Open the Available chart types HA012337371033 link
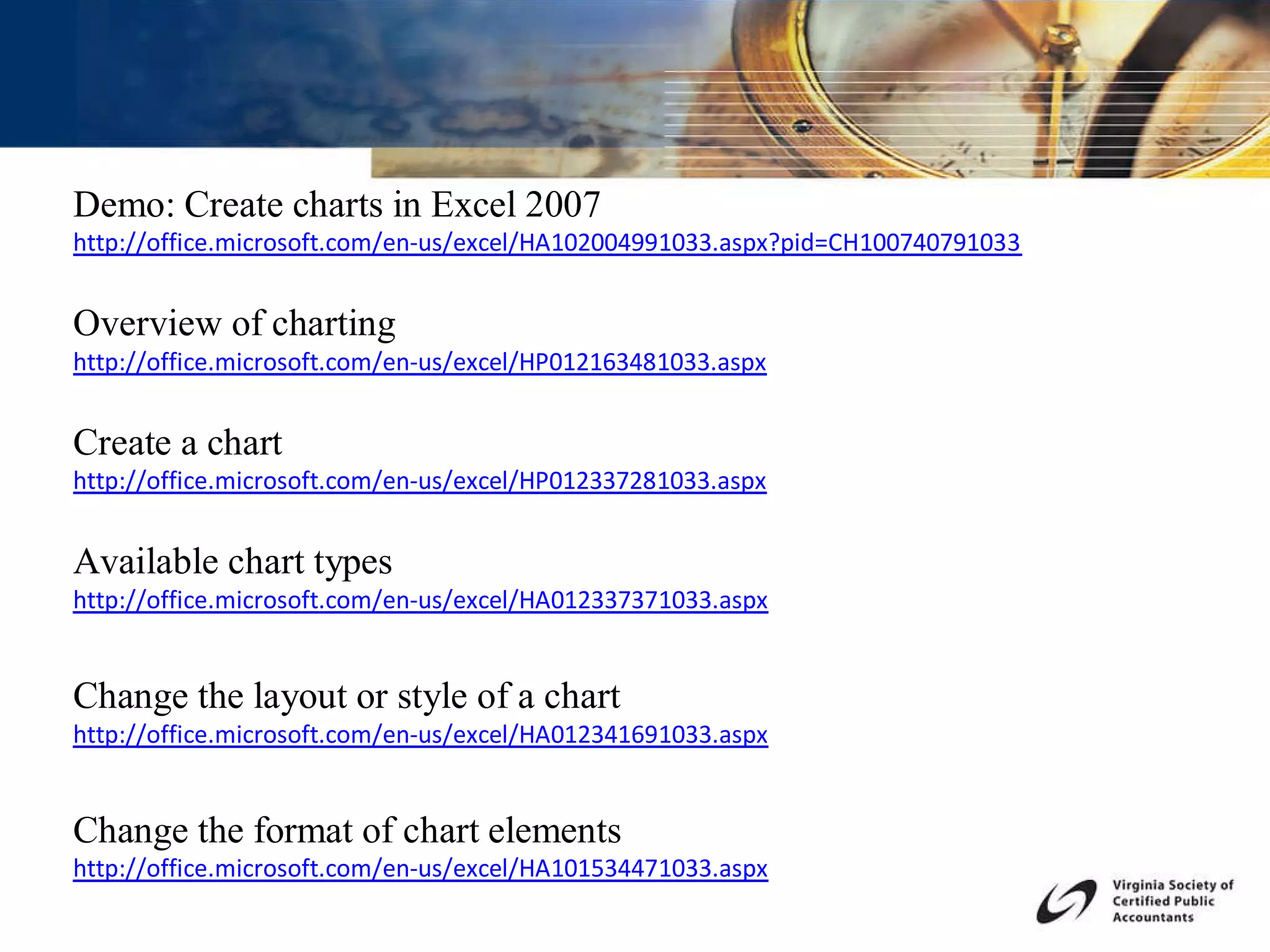The image size is (1270, 952). tap(420, 600)
